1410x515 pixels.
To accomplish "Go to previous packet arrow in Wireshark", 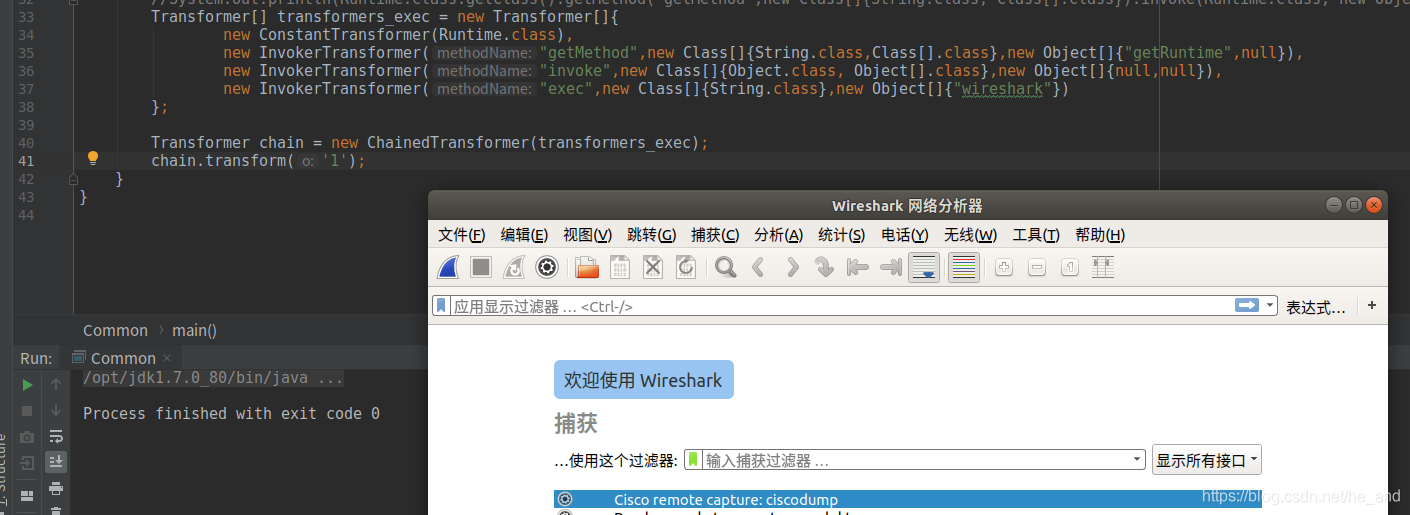I will coord(759,267).
